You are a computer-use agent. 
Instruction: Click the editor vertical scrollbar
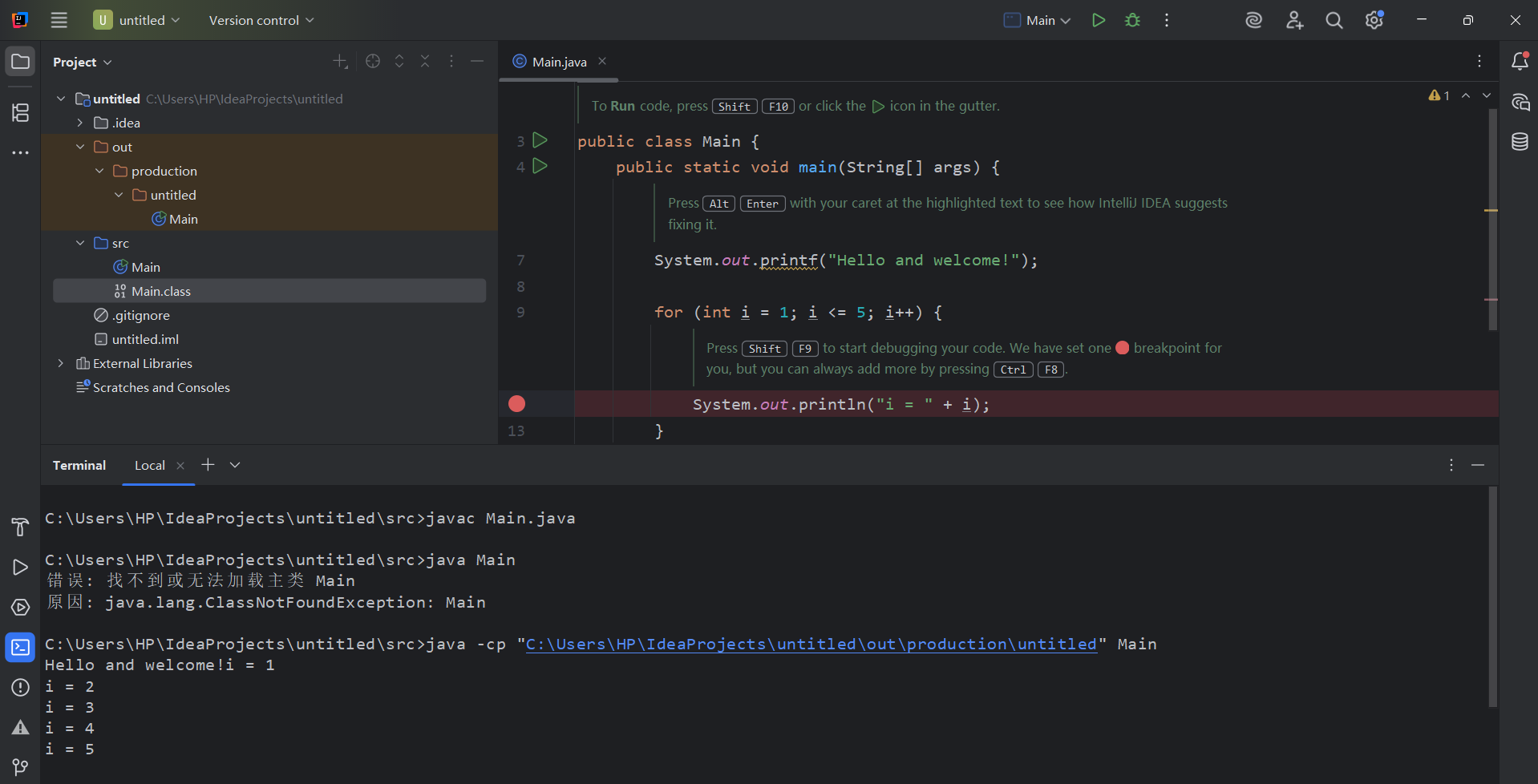coord(1492,220)
